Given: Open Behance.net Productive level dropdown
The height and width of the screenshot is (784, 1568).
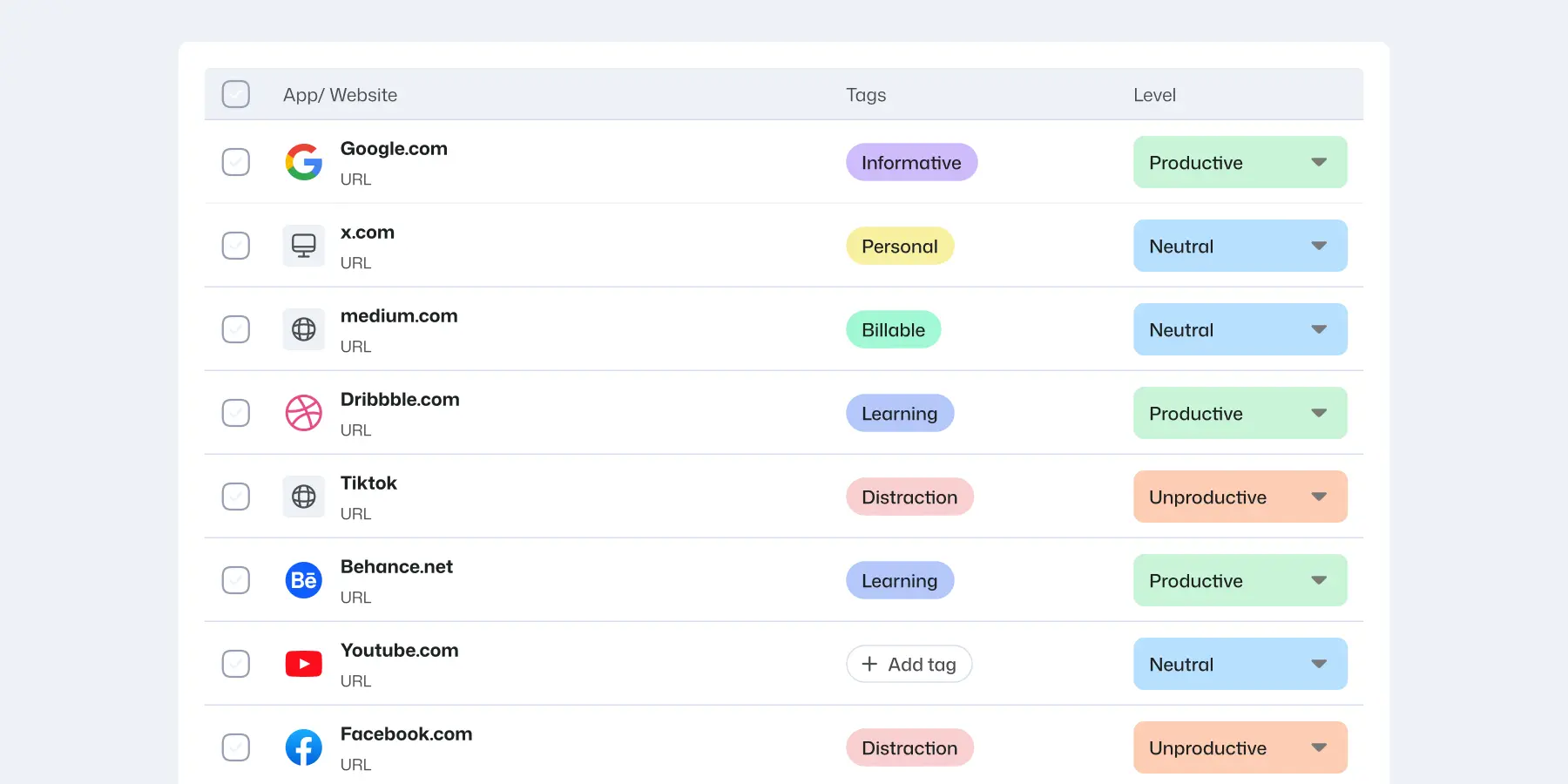Looking at the screenshot, I should click(x=1240, y=580).
